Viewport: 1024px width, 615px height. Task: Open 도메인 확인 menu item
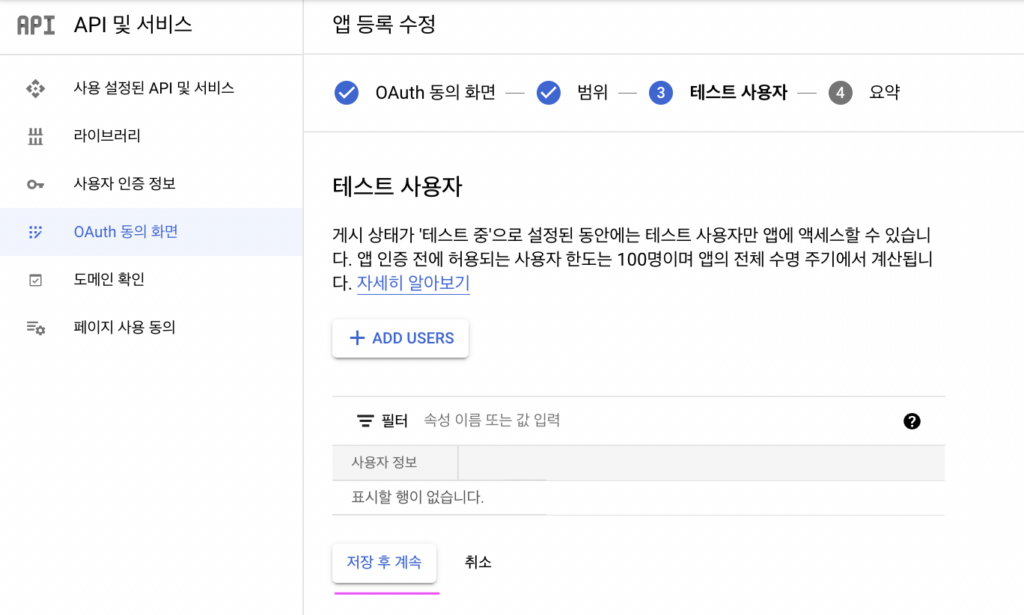[109, 280]
